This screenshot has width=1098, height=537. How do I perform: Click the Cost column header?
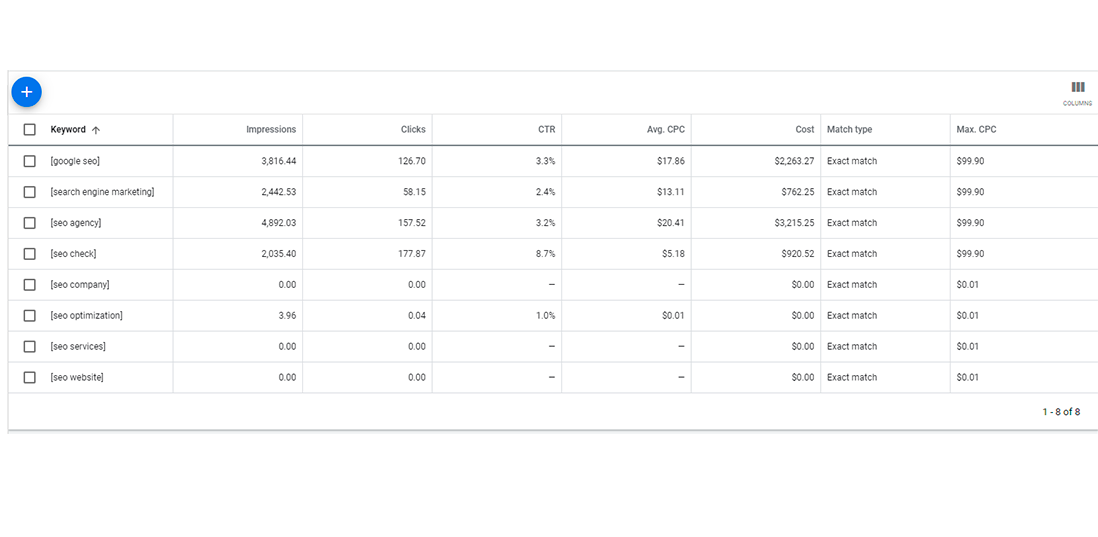[x=805, y=130]
